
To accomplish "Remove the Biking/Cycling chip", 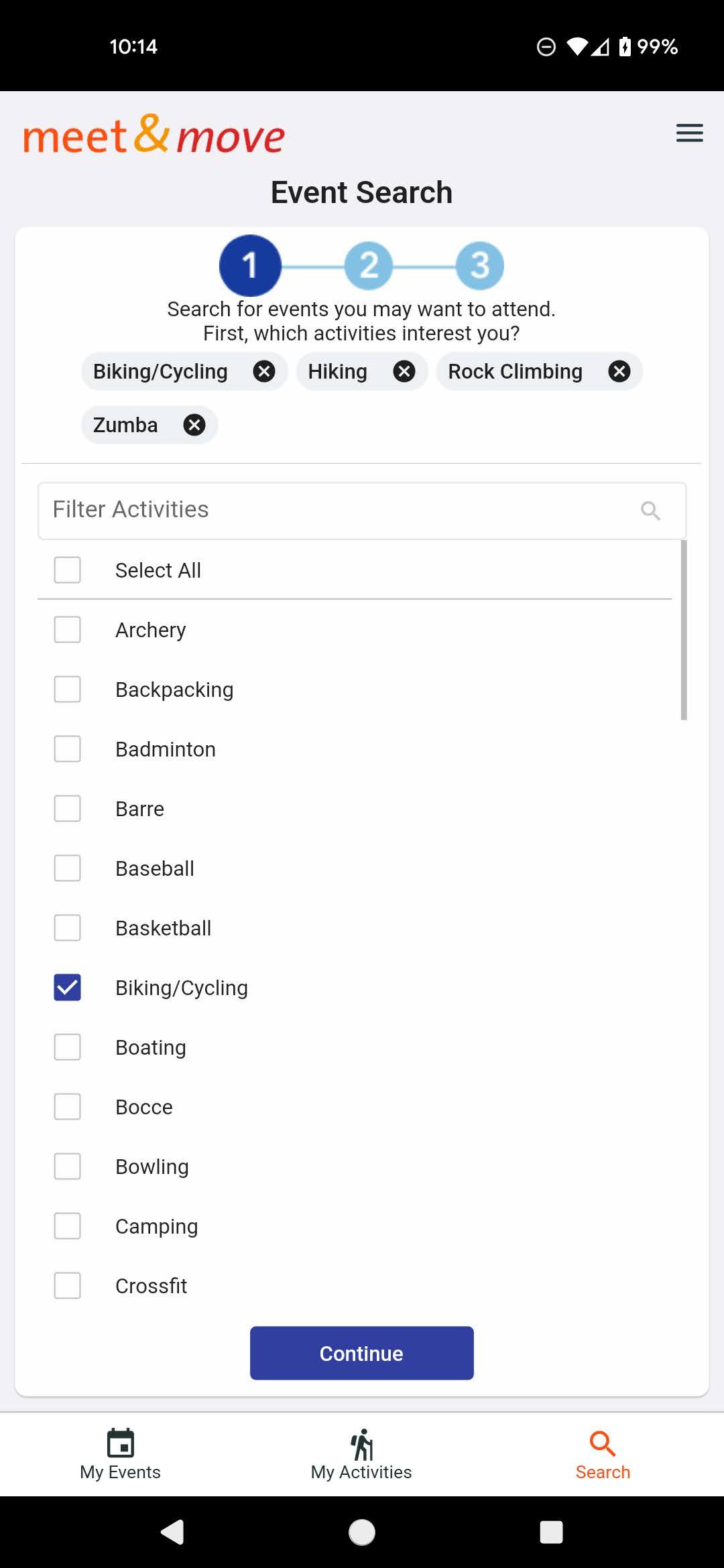I will (264, 371).
